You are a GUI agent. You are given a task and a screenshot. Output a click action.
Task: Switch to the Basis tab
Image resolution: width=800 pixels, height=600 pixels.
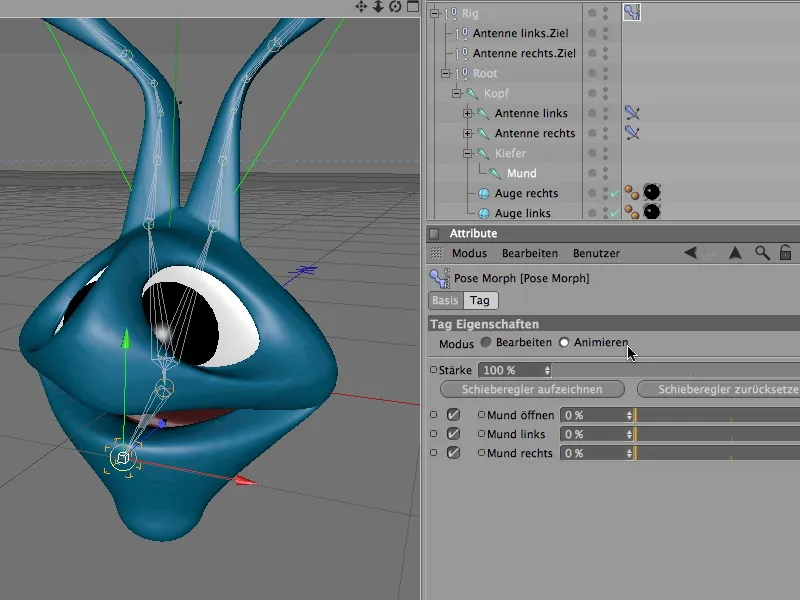click(445, 301)
